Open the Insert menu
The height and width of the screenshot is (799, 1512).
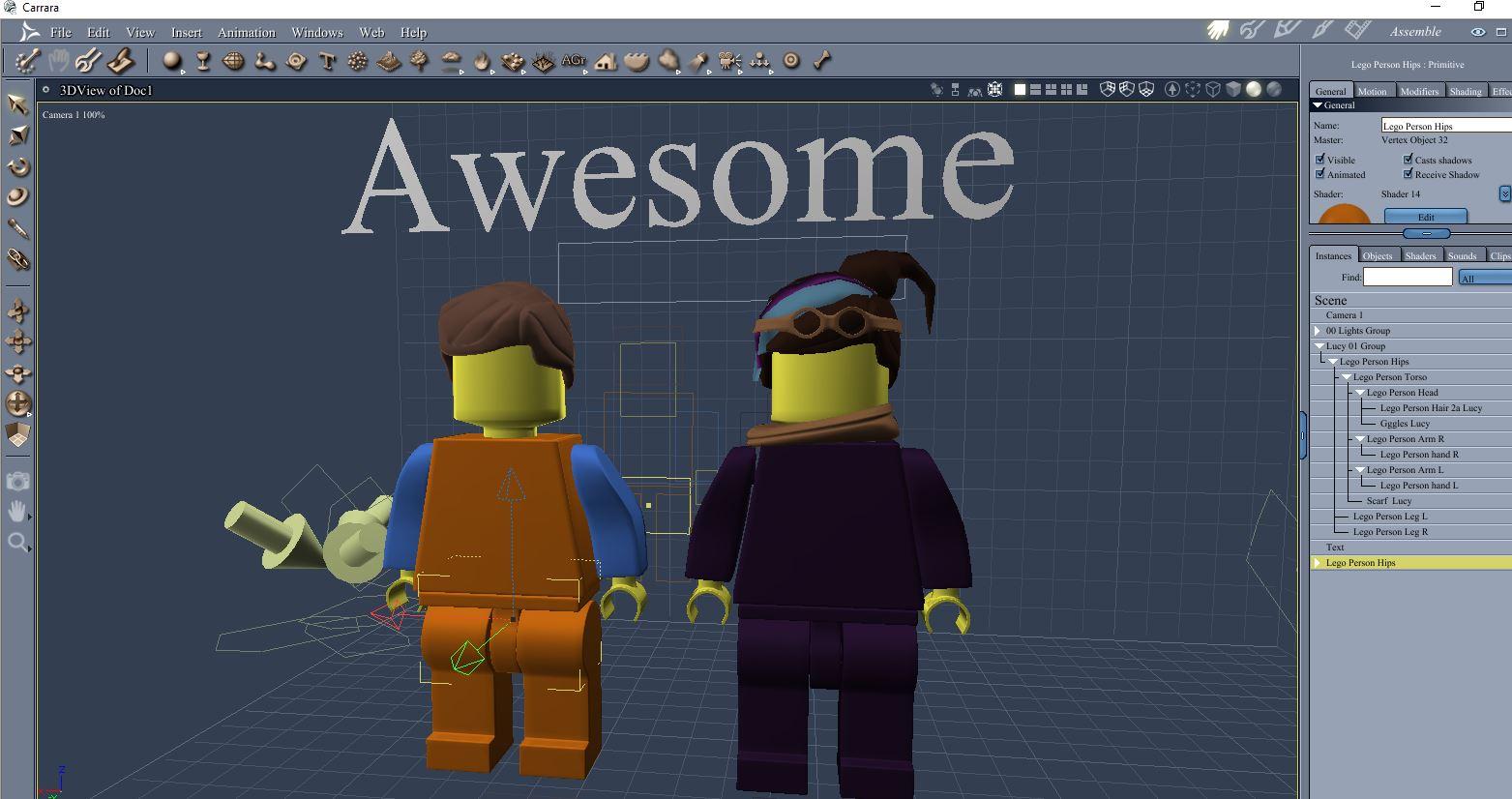pyautogui.click(x=187, y=32)
